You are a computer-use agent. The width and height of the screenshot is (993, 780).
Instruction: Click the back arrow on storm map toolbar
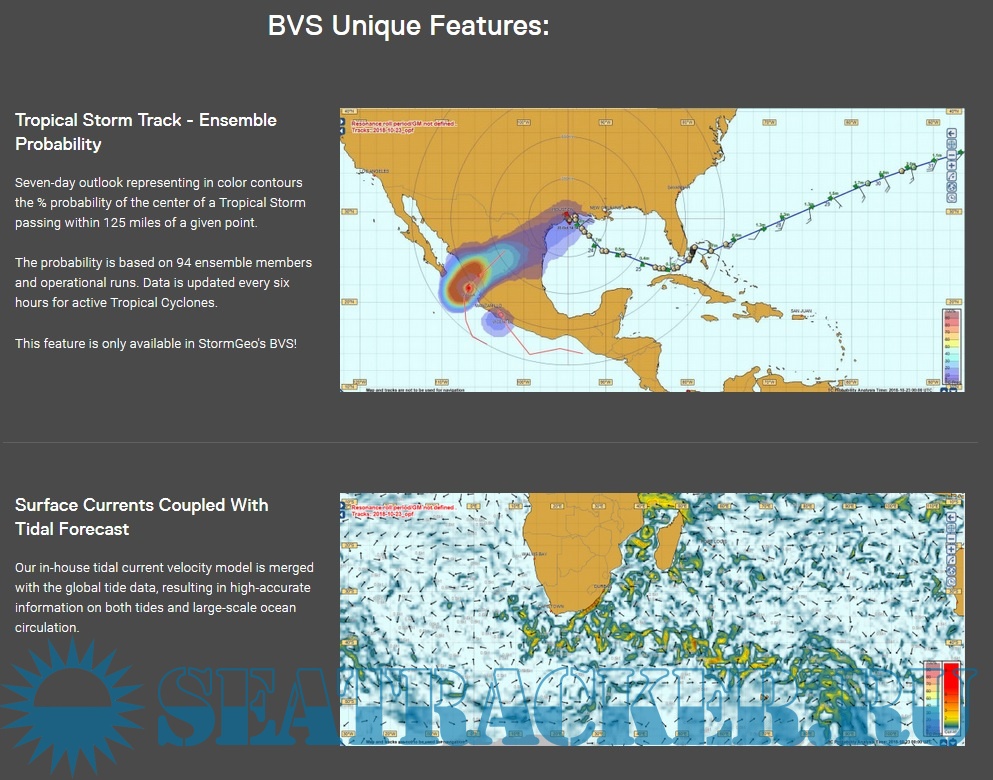pos(951,133)
